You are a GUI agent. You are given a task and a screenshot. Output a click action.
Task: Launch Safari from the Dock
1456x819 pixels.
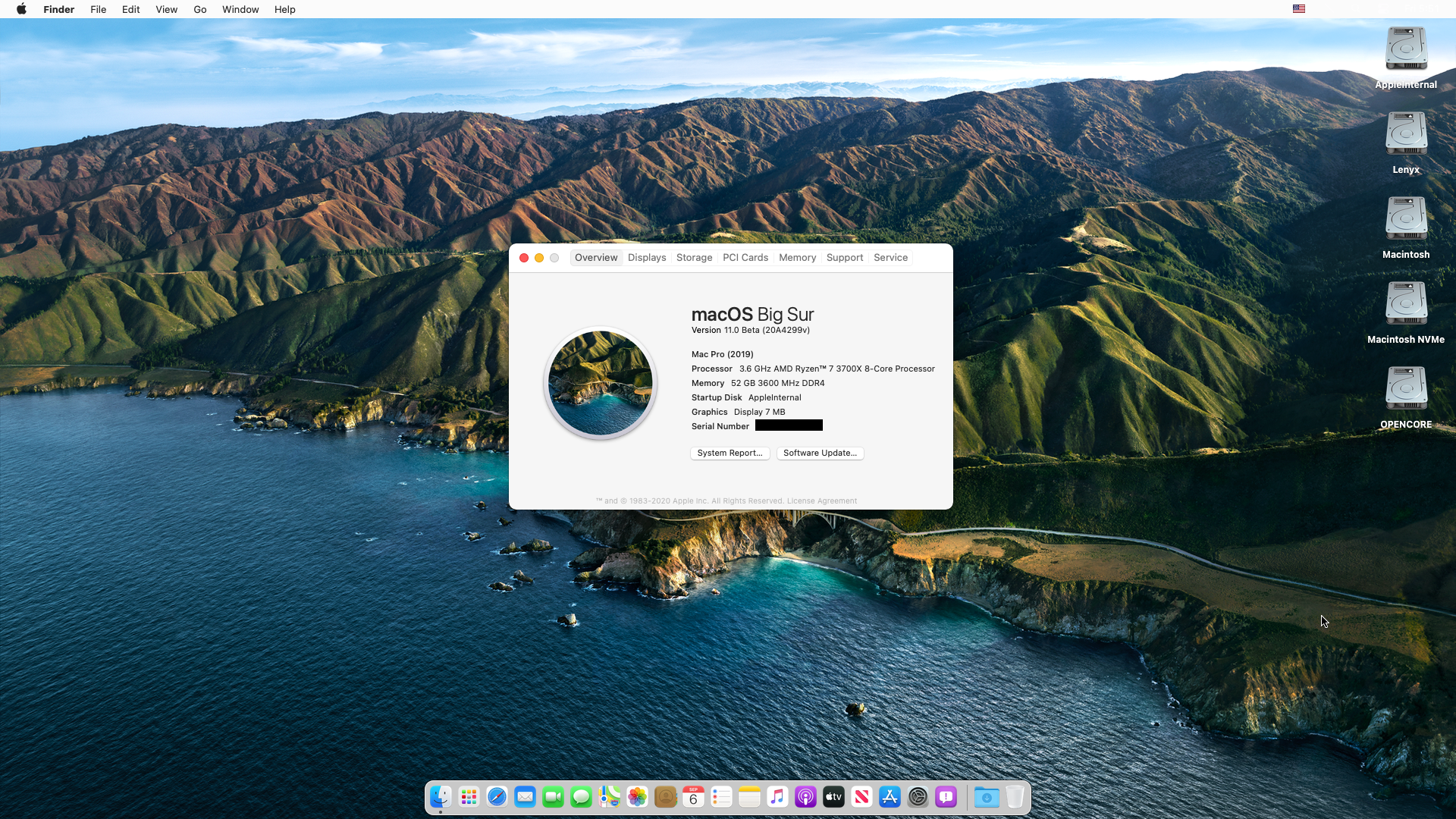[x=497, y=797]
